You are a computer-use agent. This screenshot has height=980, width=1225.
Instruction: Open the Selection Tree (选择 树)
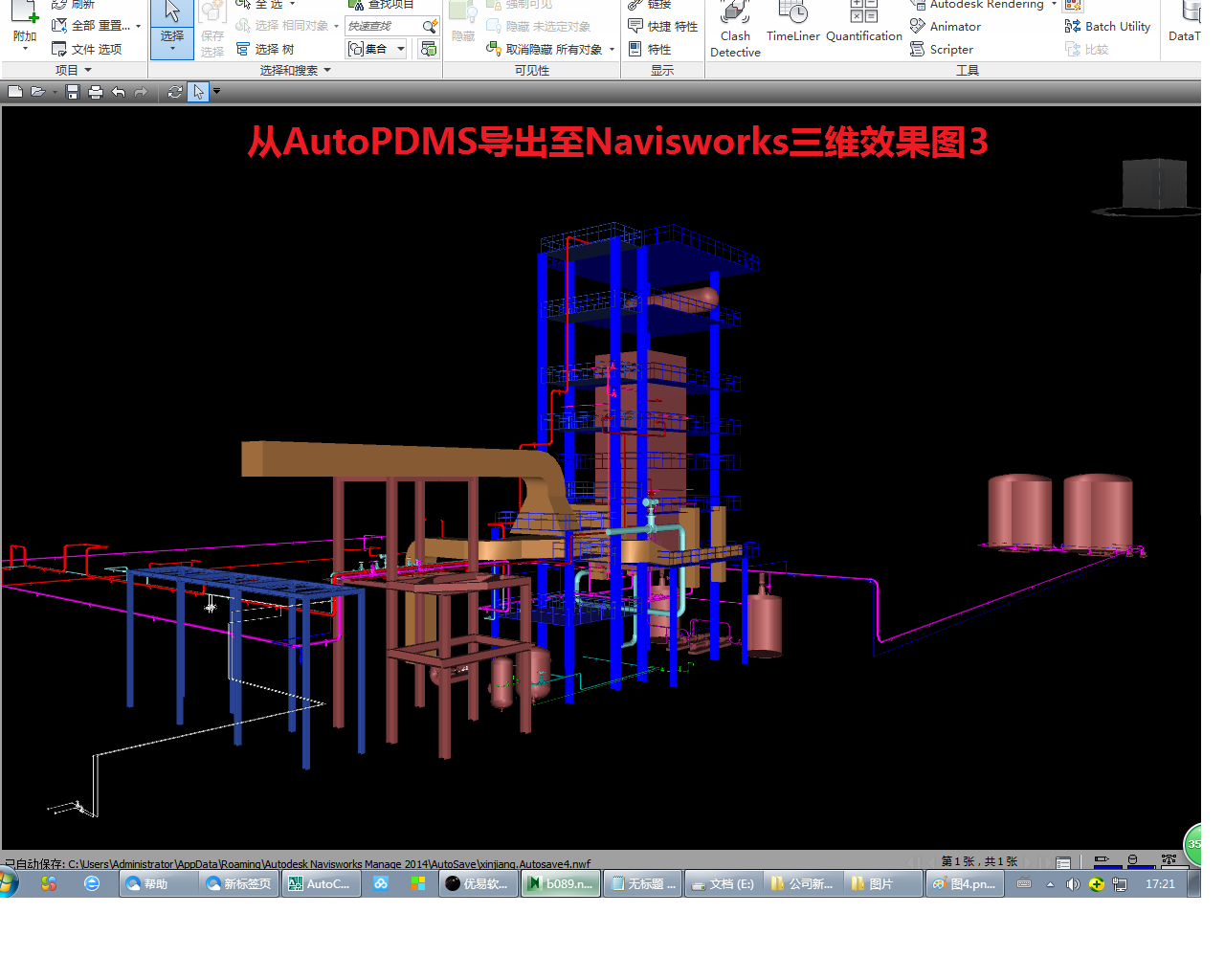(265, 49)
